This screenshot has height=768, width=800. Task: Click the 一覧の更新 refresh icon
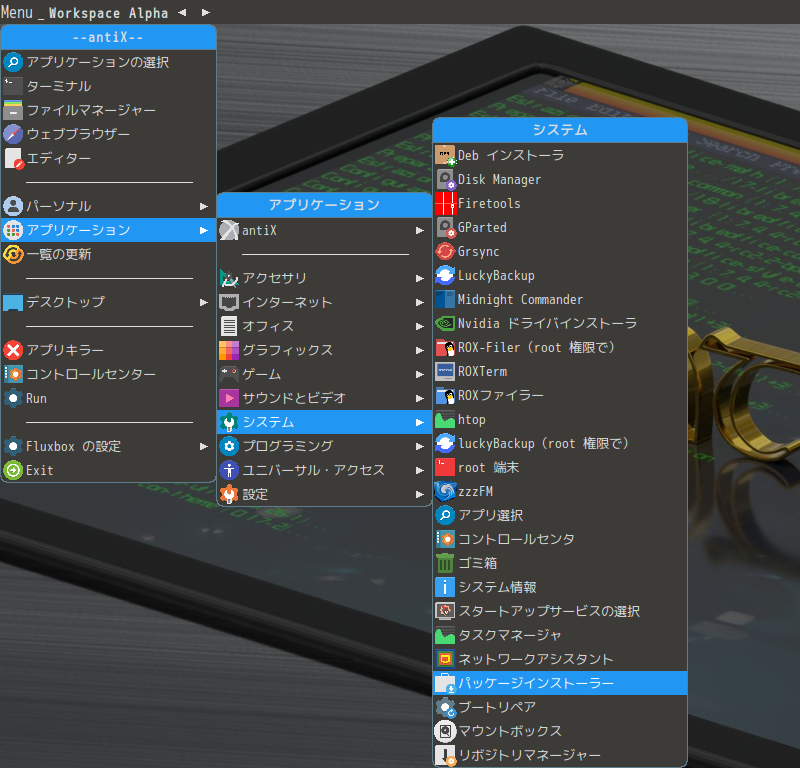click(13, 254)
